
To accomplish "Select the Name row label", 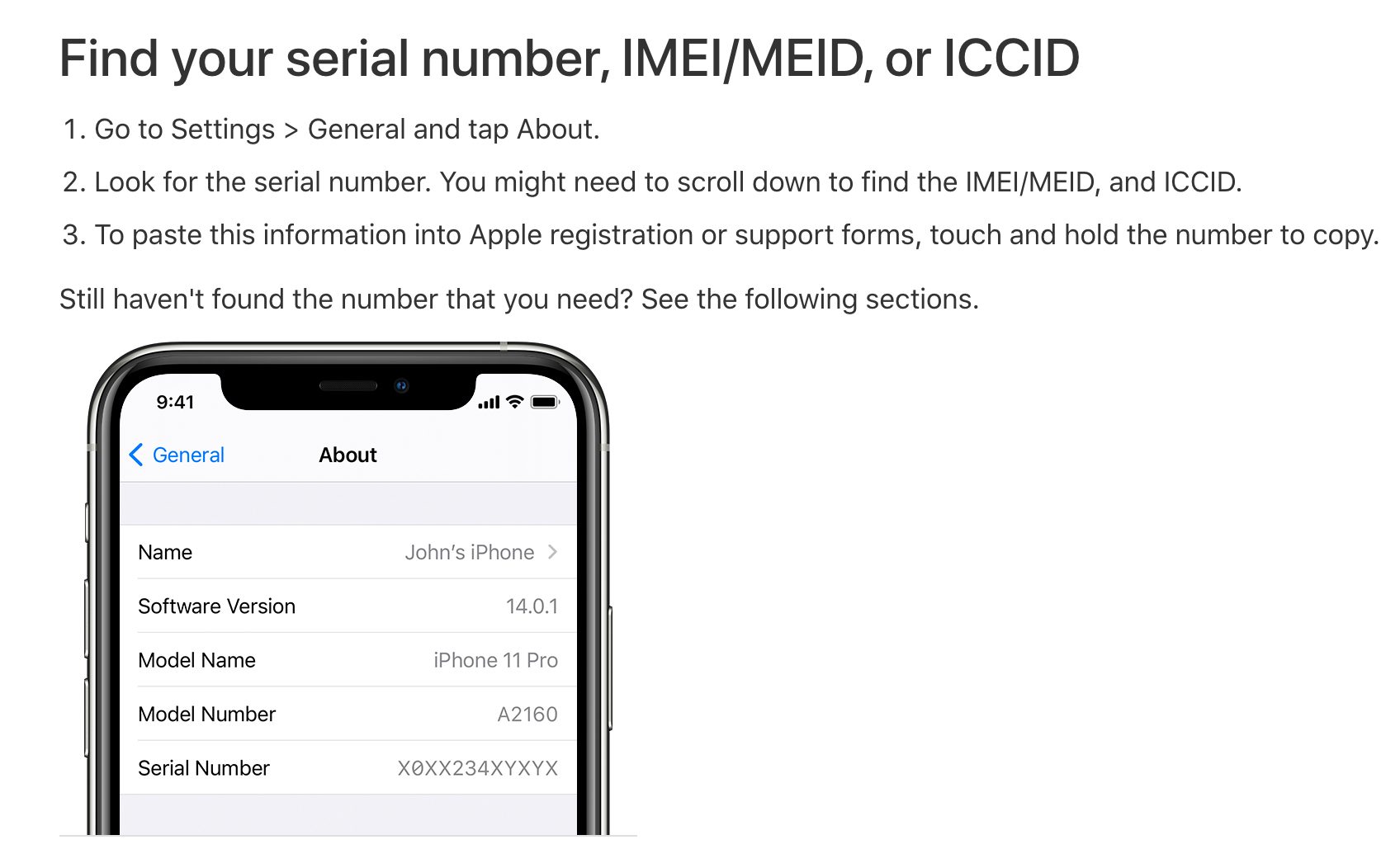I will tap(165, 552).
